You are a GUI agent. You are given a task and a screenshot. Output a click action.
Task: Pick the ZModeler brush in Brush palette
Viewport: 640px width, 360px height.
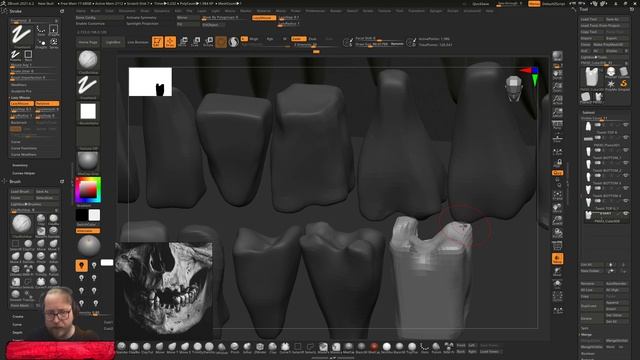click(x=16, y=270)
